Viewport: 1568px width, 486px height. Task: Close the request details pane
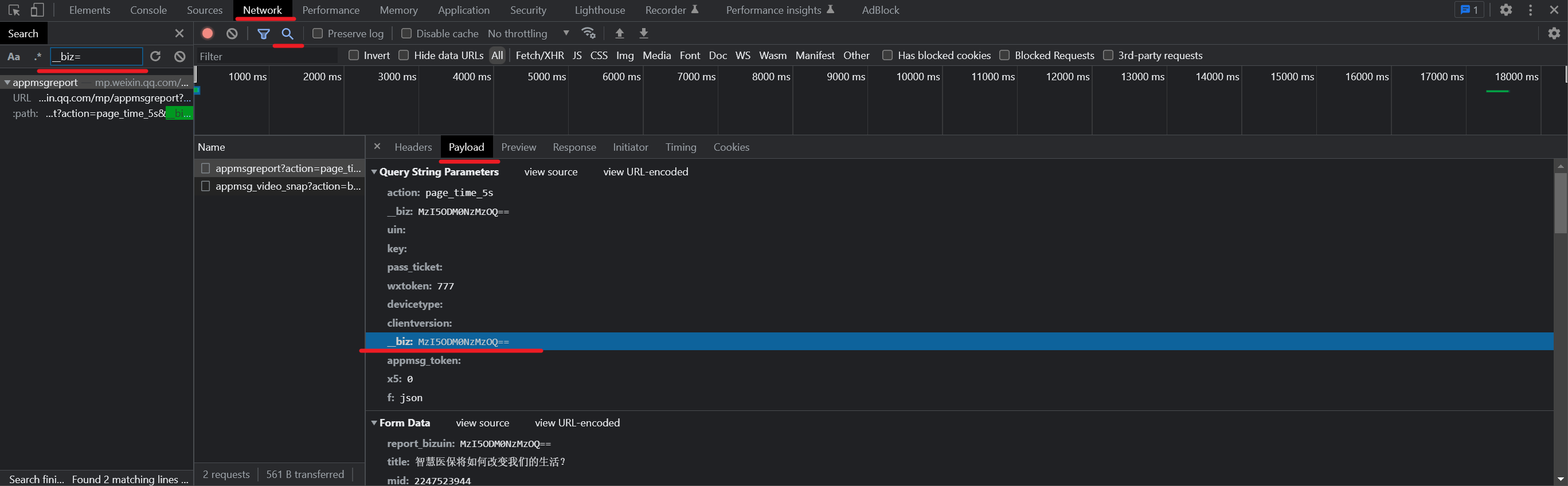(377, 147)
